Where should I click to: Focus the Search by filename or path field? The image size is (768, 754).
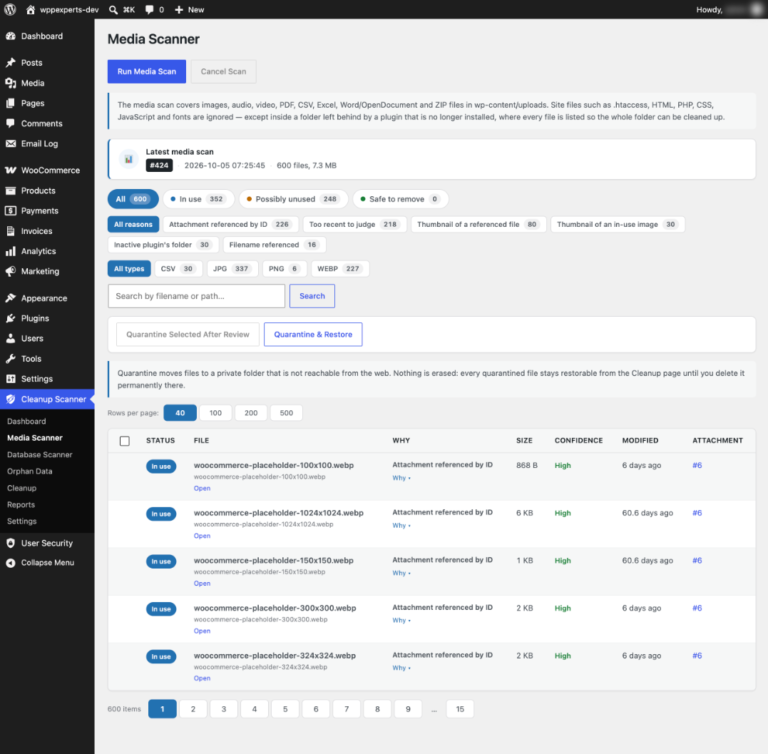pos(196,296)
